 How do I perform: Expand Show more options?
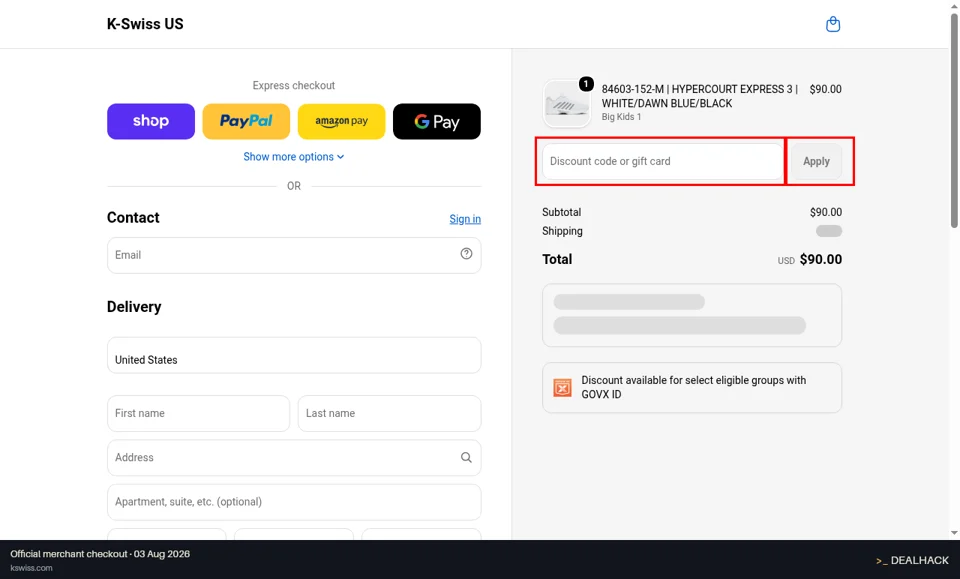(294, 157)
